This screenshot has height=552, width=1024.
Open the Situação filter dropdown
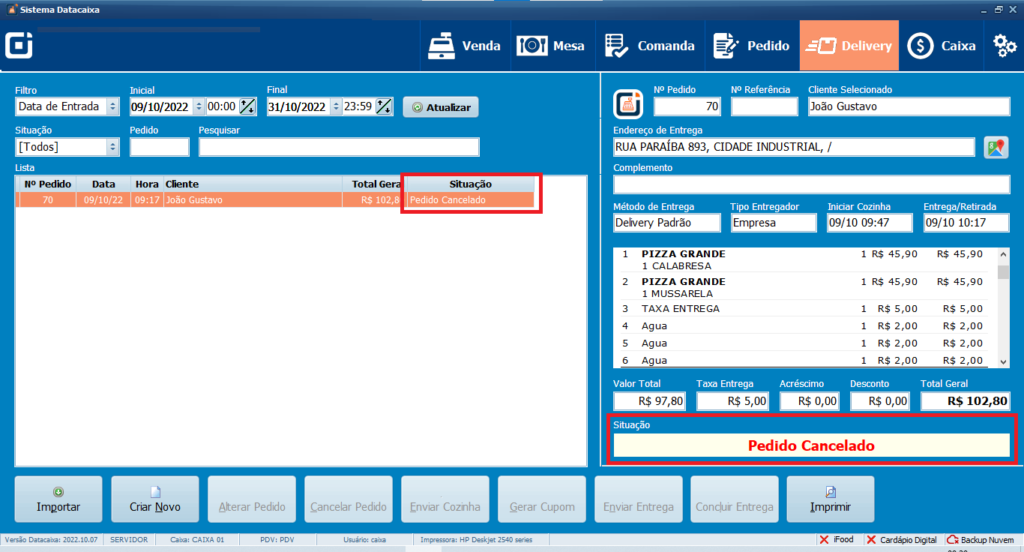coord(112,147)
